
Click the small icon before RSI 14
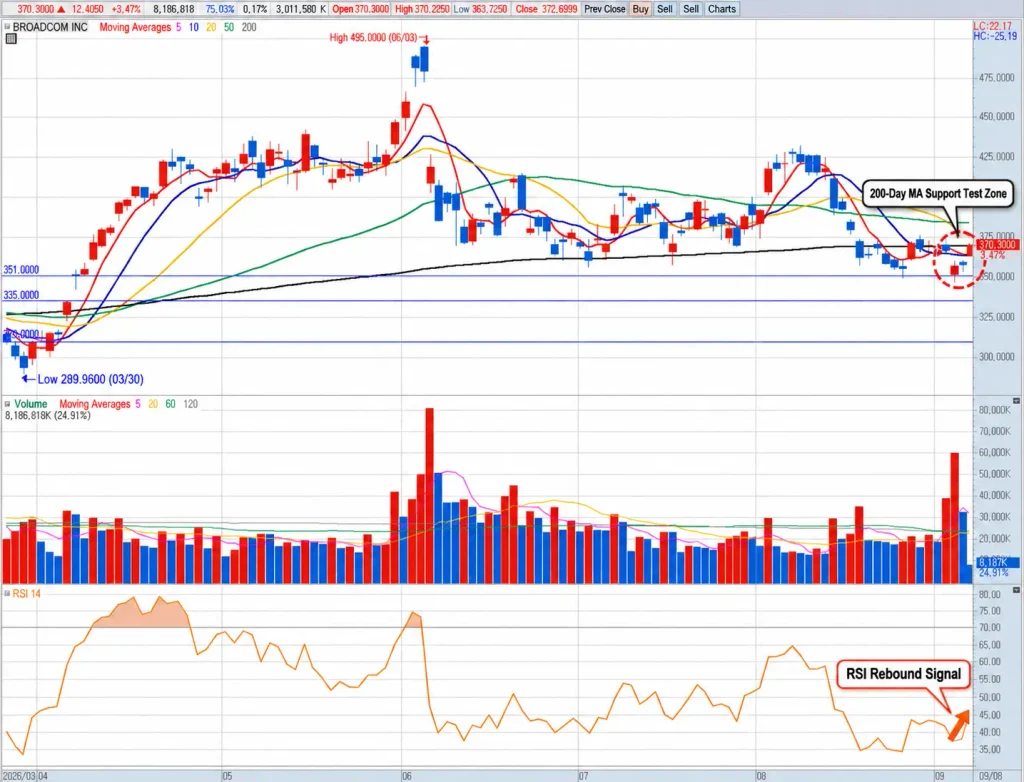pos(7,594)
